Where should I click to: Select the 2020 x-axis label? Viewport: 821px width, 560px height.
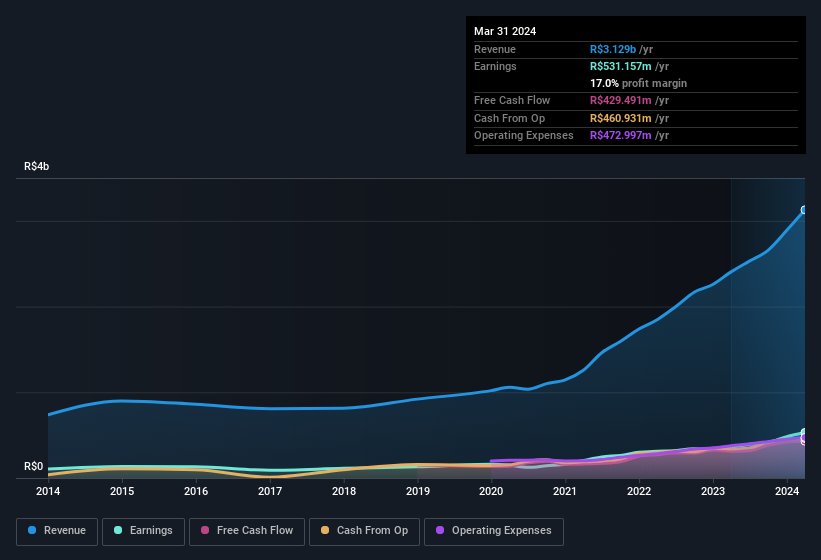(x=491, y=491)
